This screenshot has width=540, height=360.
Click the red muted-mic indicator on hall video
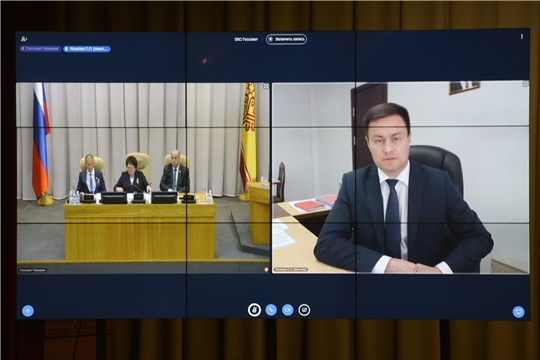click(266, 270)
